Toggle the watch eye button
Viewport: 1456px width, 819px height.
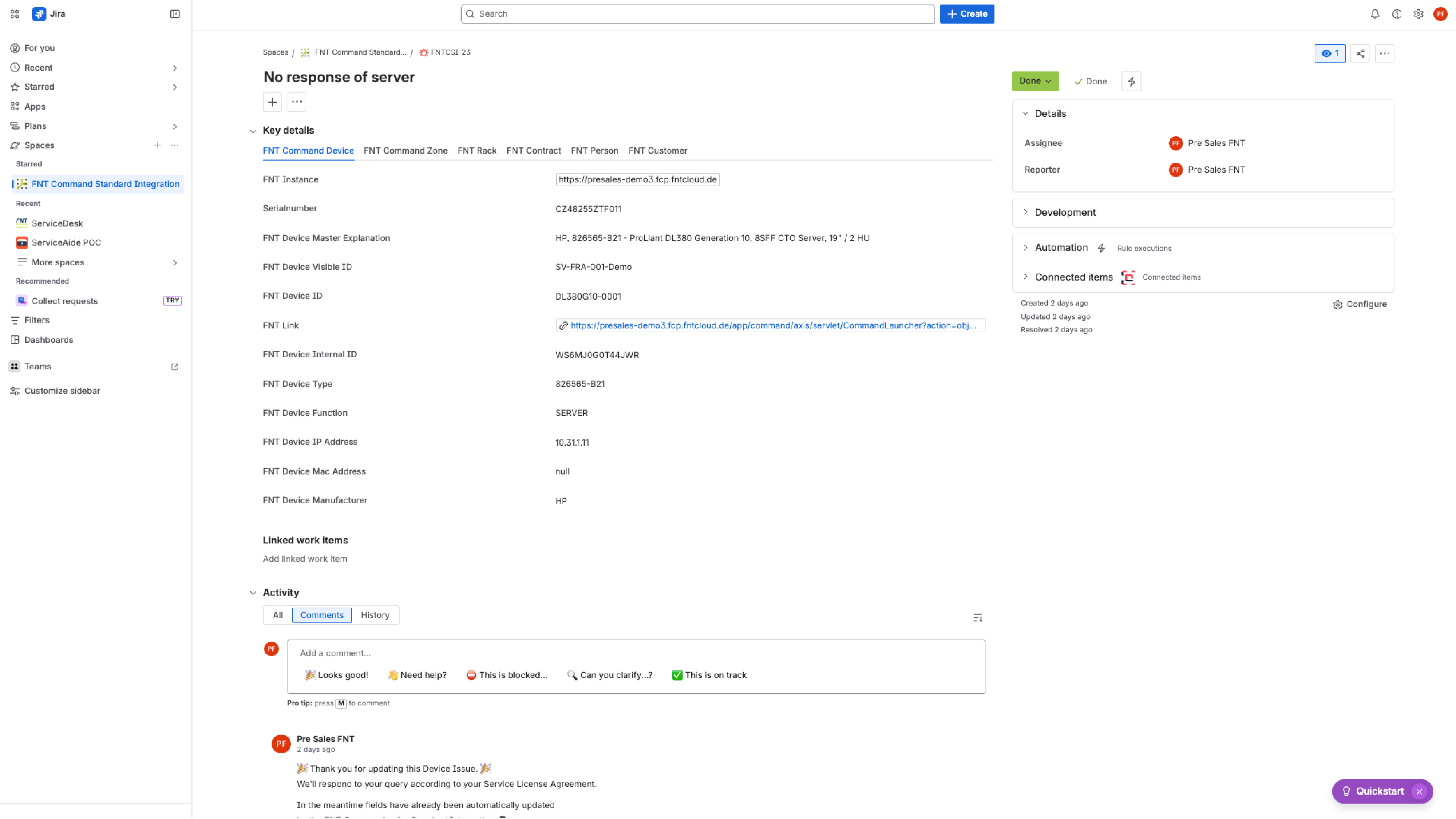coord(1330,54)
